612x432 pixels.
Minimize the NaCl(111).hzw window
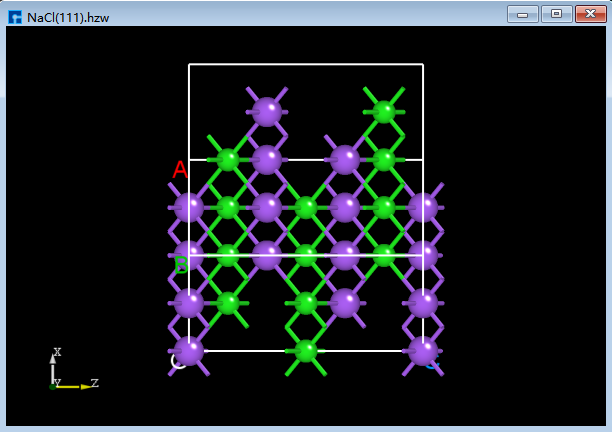pos(523,14)
